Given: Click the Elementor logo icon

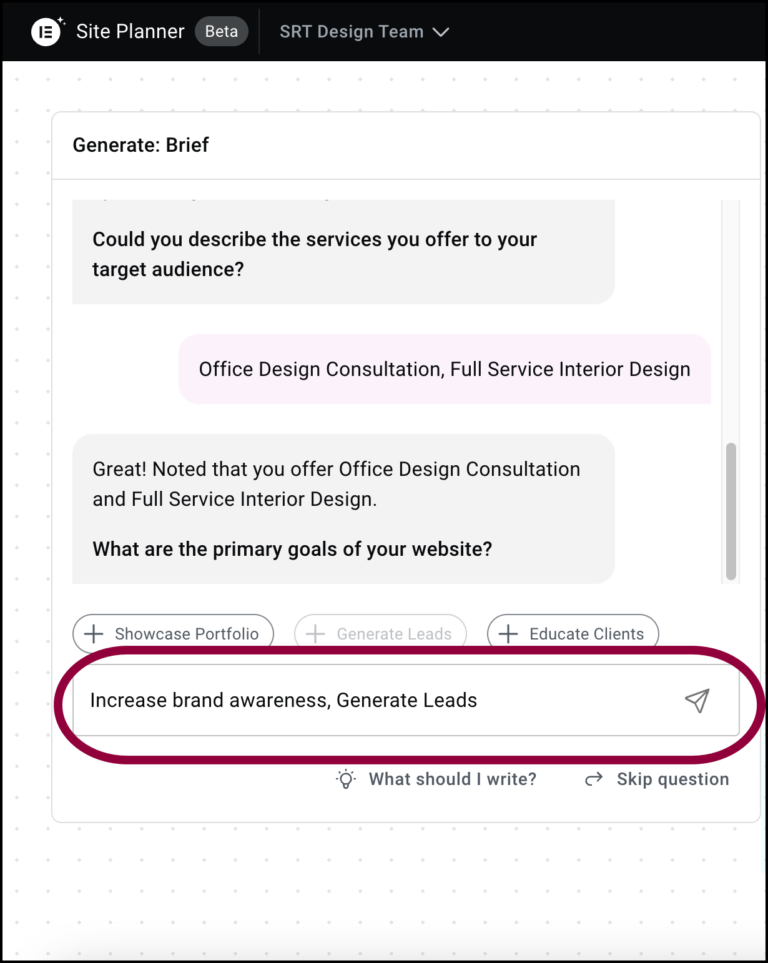Looking at the screenshot, I should 46,31.
